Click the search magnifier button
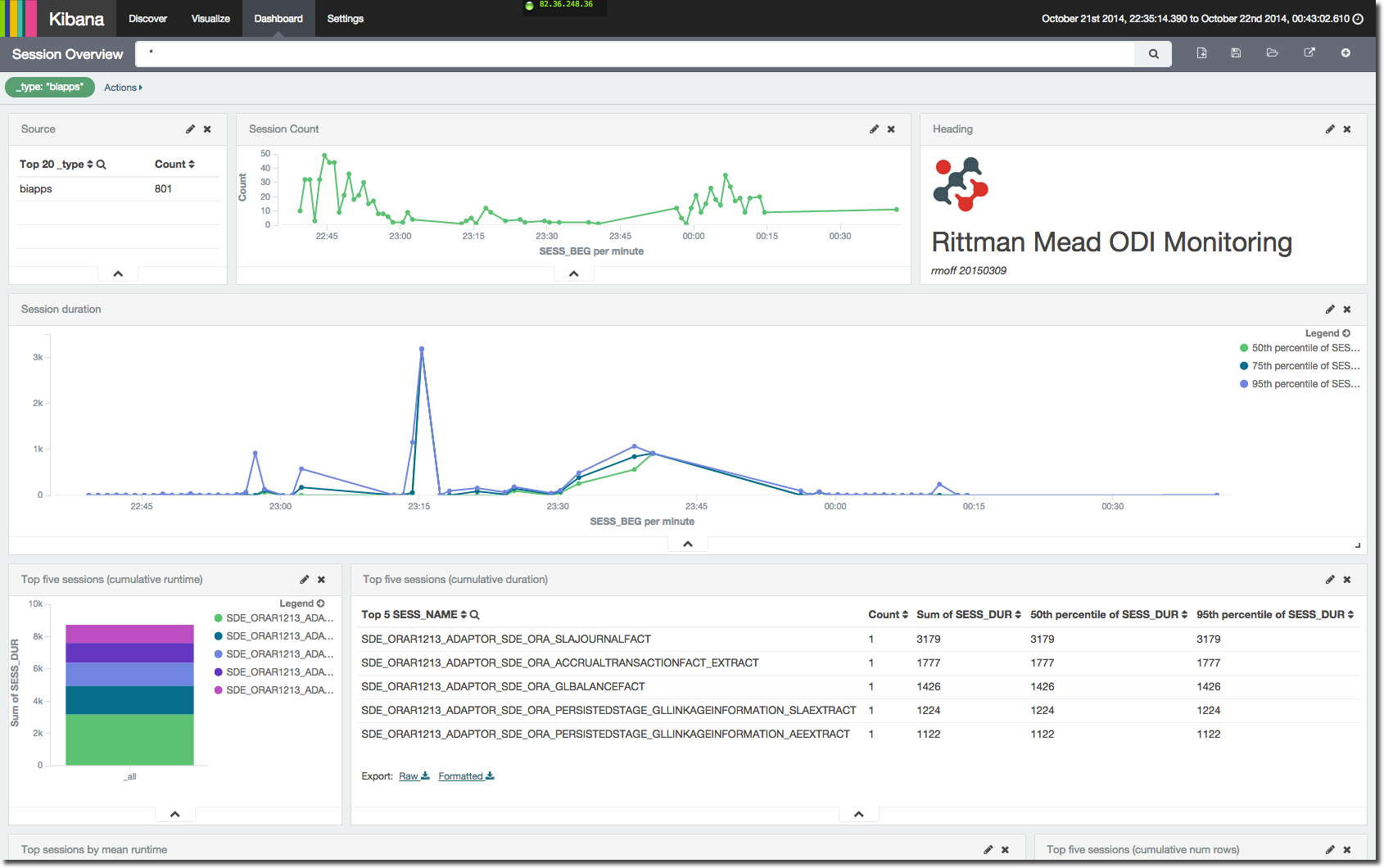Image resolution: width=1384 pixels, height=868 pixels. click(1153, 54)
